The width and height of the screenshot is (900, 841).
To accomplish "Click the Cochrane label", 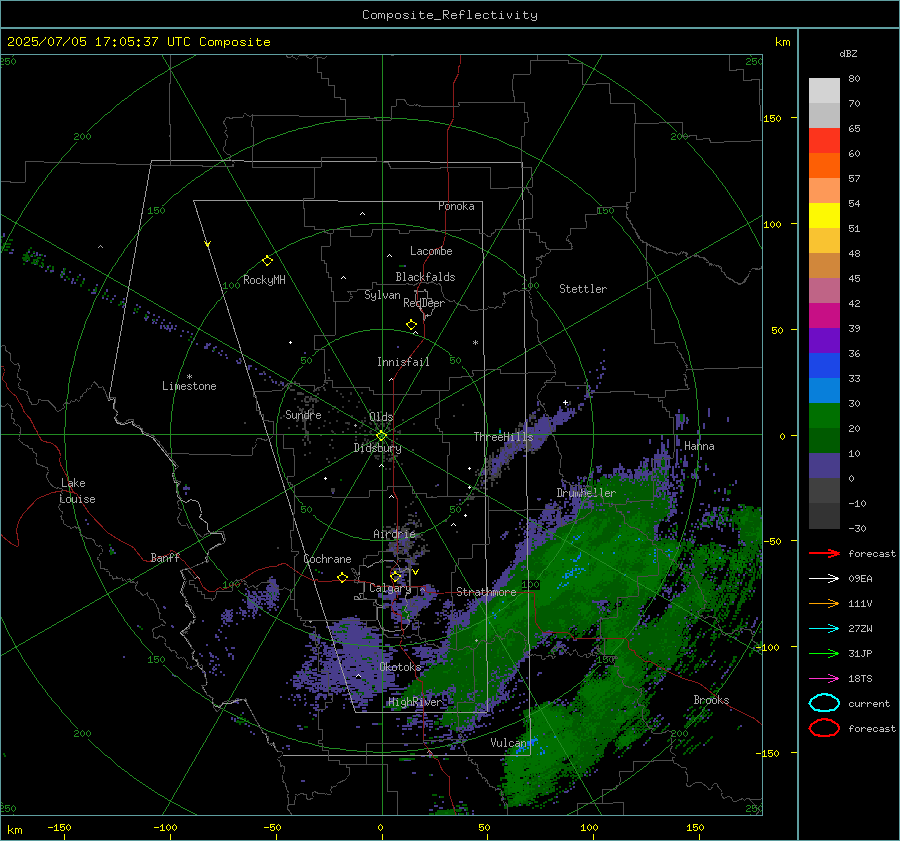I will [327, 559].
